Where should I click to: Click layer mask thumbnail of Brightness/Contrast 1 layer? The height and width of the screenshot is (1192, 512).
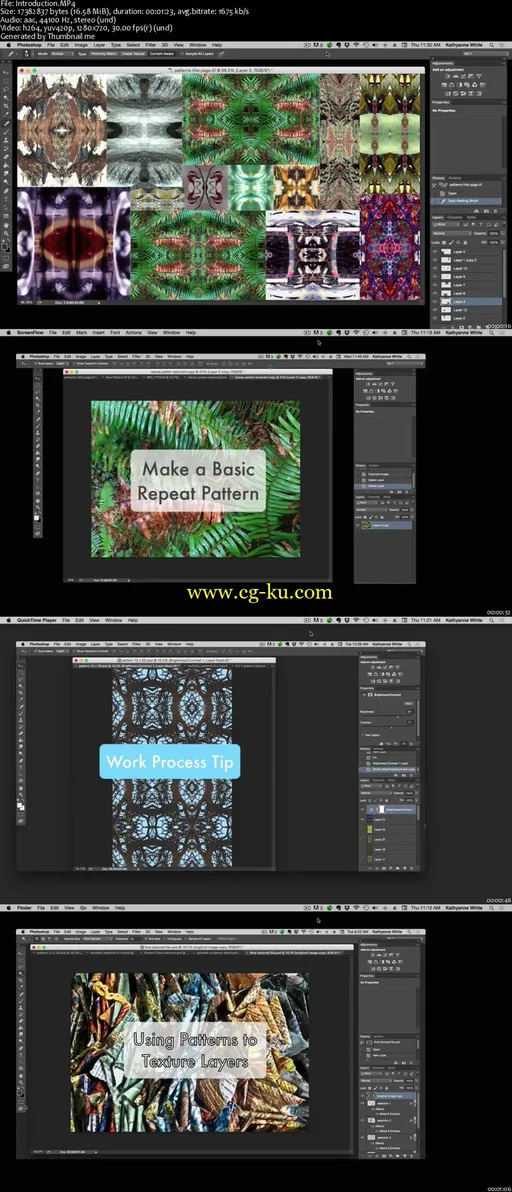381,810
